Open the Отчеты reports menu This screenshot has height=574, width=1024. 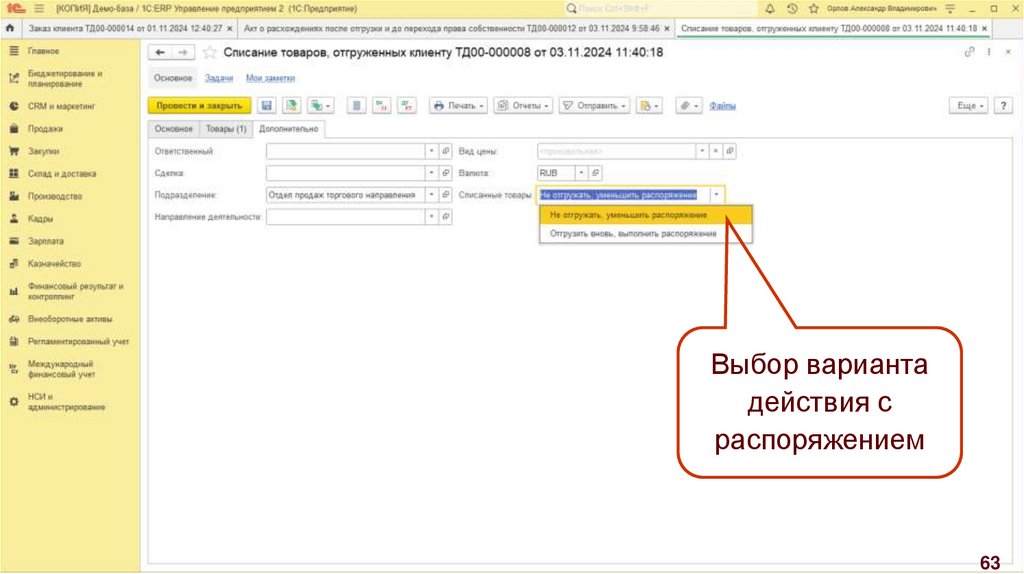point(523,106)
